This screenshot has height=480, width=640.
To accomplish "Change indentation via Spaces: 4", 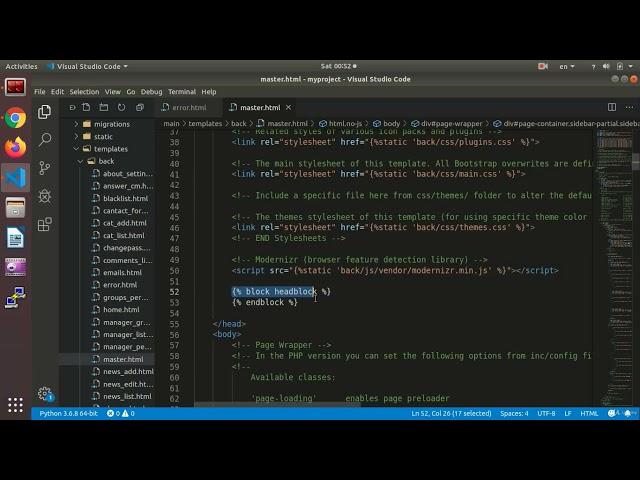I will coord(514,413).
